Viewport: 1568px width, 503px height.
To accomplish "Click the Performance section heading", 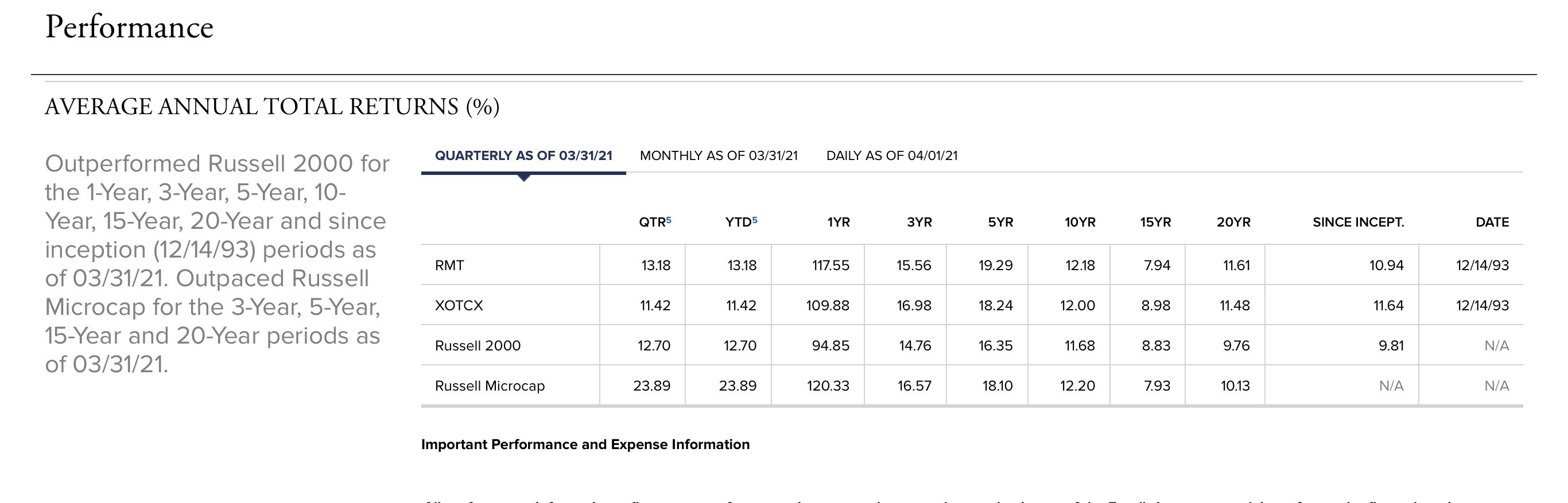I will 129,28.
